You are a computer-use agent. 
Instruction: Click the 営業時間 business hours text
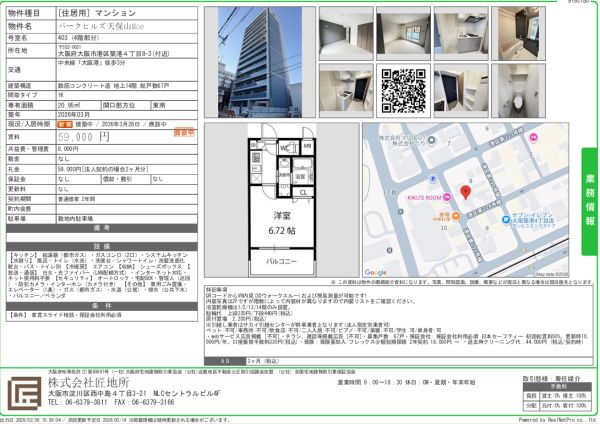[x=406, y=382]
